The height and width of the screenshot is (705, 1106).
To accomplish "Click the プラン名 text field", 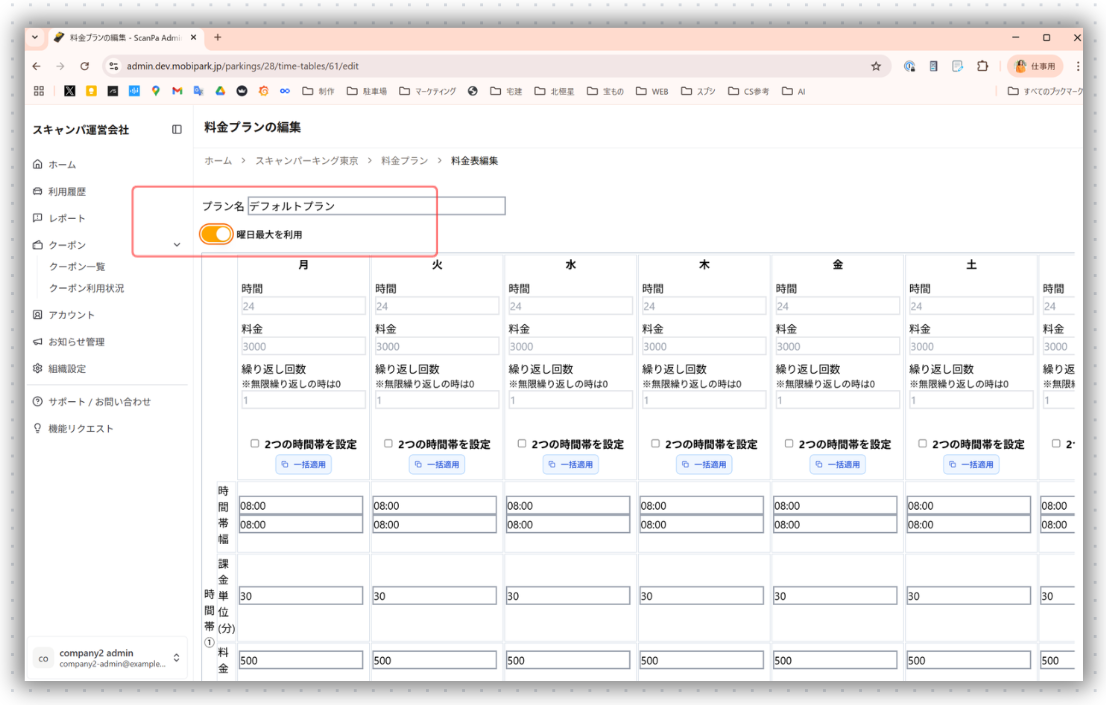I will tap(376, 206).
